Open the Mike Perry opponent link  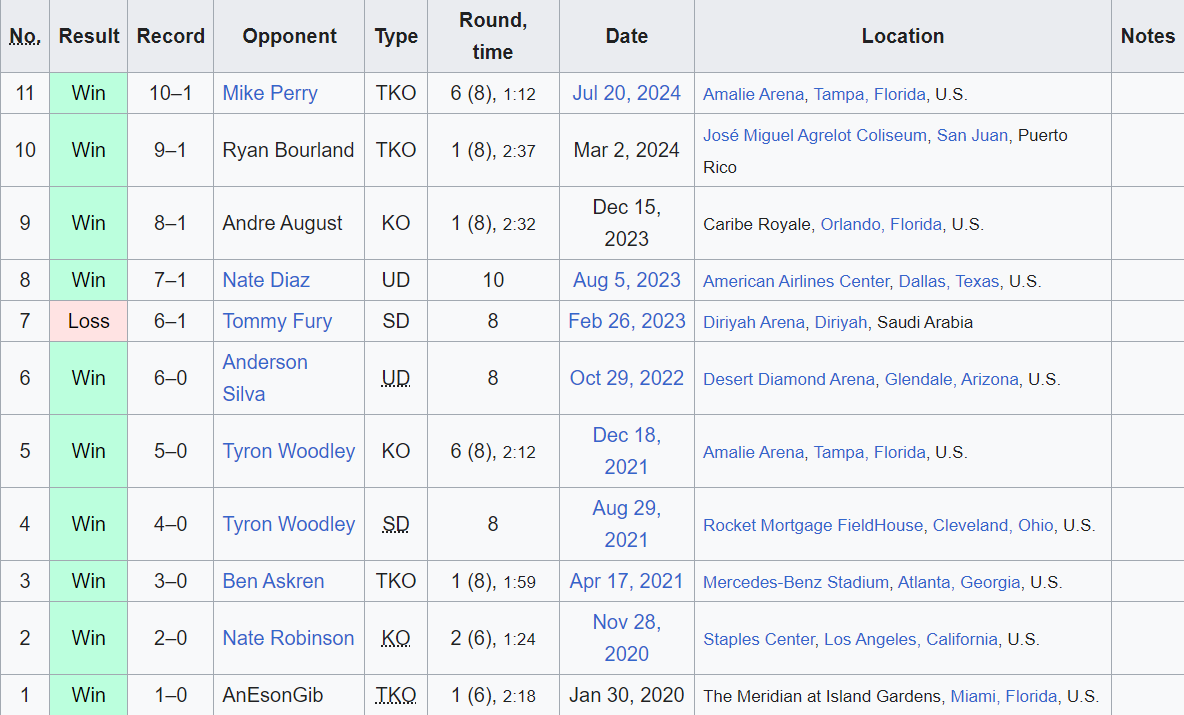(270, 94)
